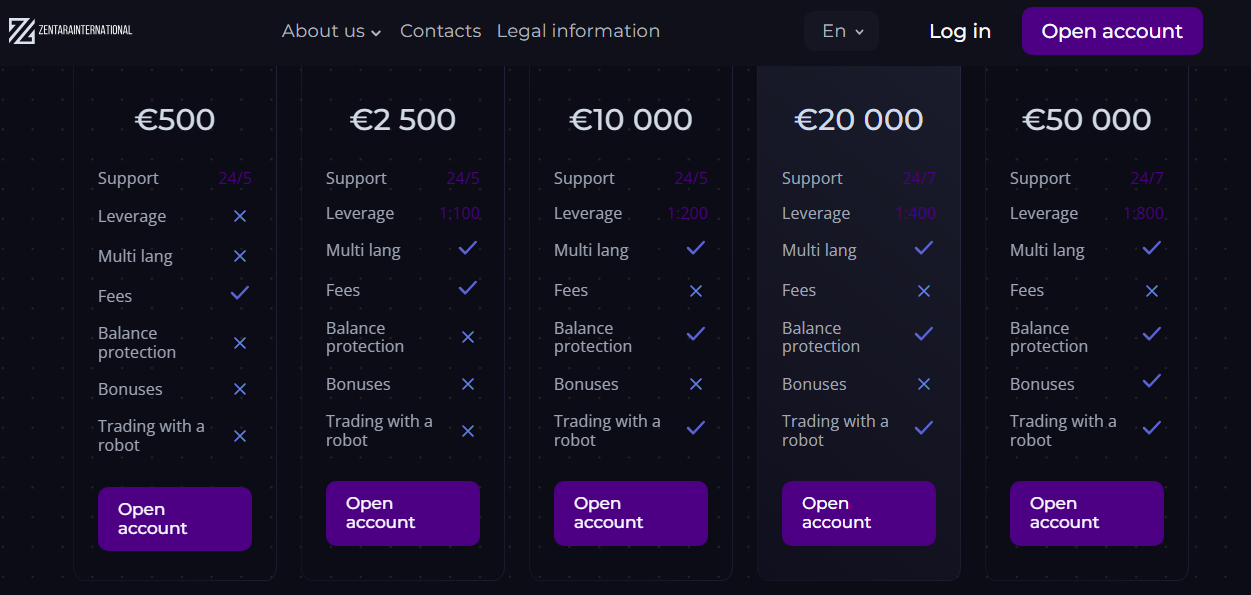This screenshot has width=1251, height=595.
Task: Open account for the €20 000 plan
Action: click(x=859, y=513)
